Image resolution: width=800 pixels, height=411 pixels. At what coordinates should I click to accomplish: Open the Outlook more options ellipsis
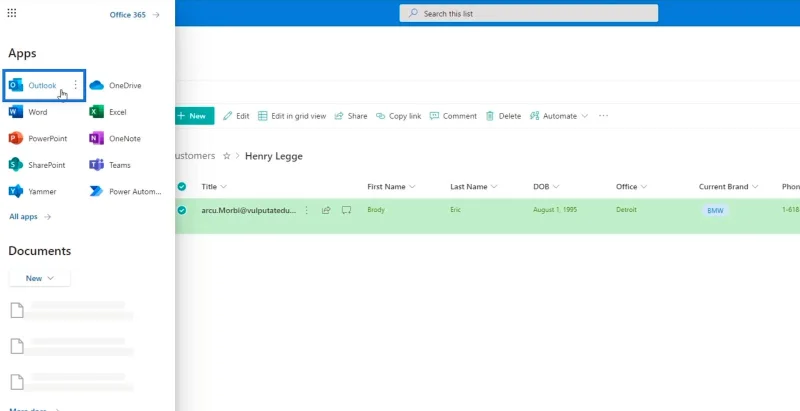(x=76, y=85)
